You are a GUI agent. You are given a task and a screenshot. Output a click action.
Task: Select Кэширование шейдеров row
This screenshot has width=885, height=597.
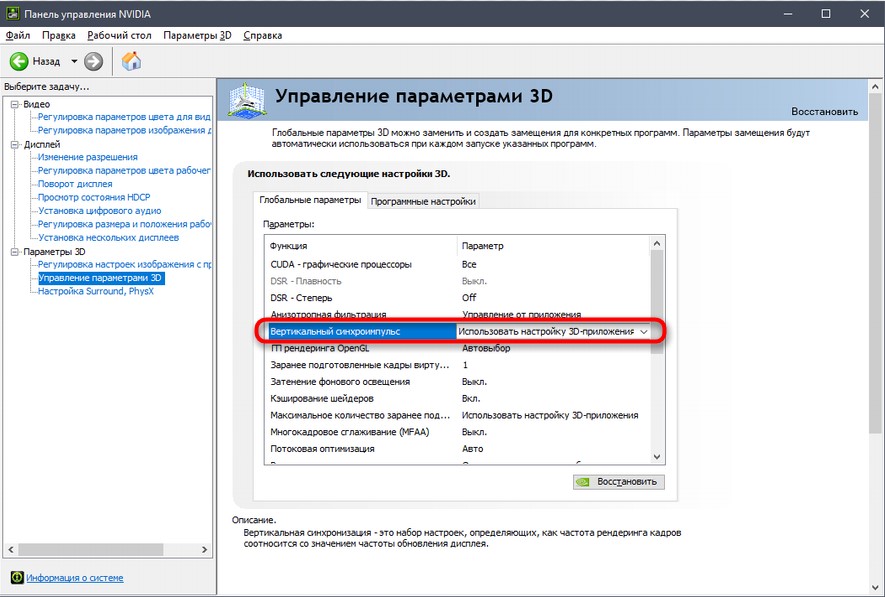click(x=457, y=398)
